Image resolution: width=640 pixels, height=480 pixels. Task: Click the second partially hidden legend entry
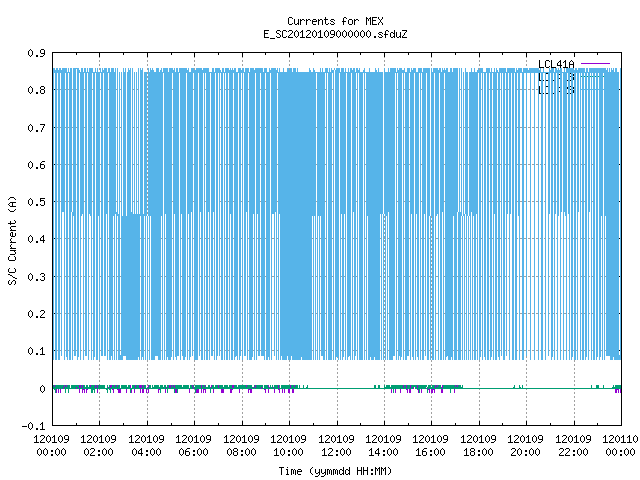[x=556, y=77]
